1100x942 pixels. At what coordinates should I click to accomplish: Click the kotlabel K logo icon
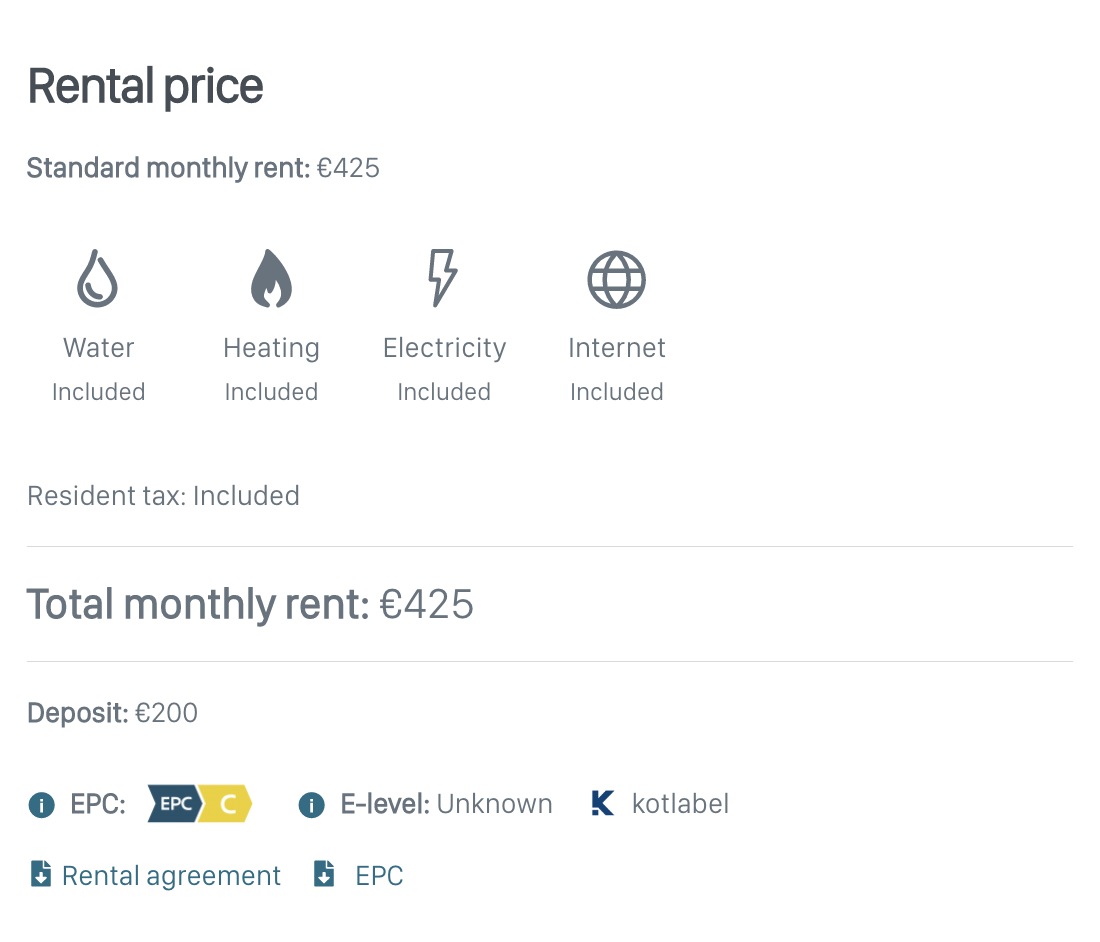(603, 804)
